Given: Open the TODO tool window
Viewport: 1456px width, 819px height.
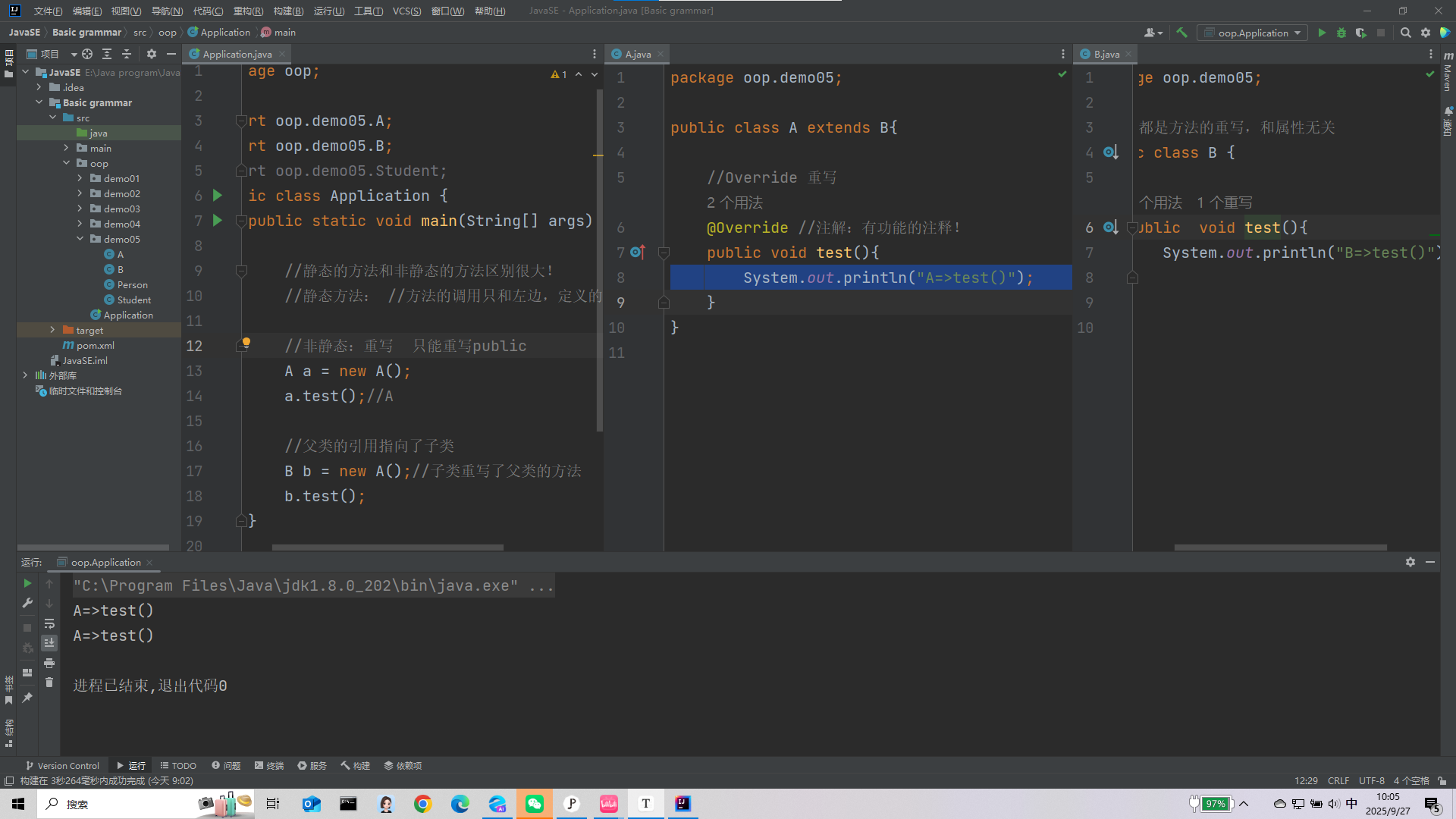Looking at the screenshot, I should [x=178, y=765].
